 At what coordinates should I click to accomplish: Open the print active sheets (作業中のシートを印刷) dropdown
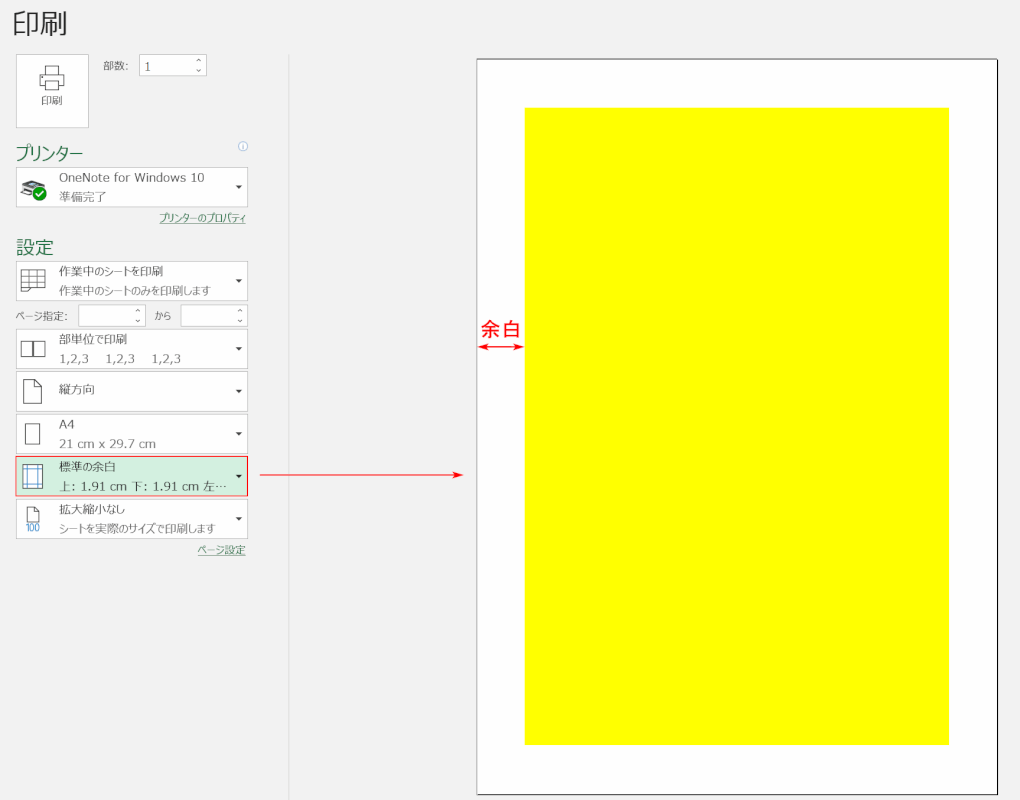pos(132,281)
